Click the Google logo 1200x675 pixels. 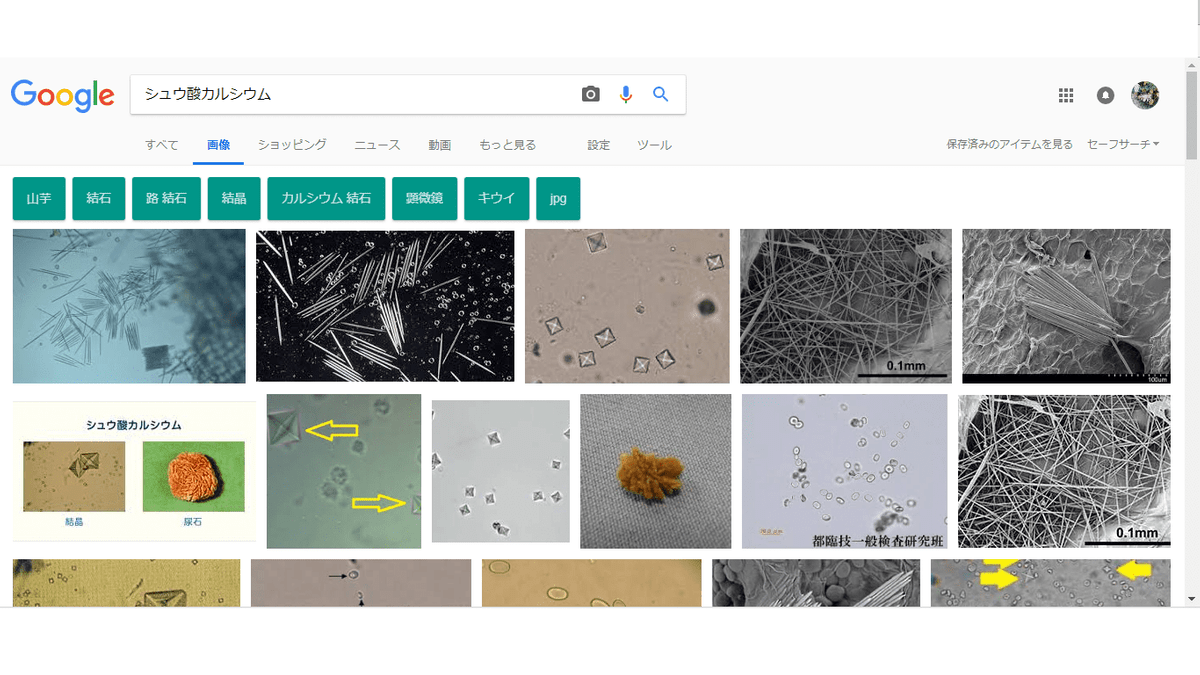click(x=62, y=95)
